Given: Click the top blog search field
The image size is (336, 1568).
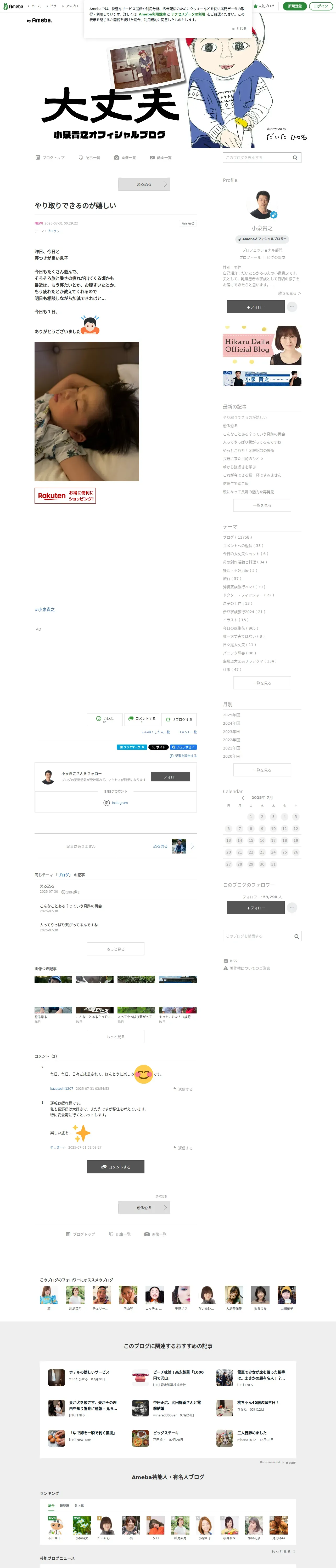Looking at the screenshot, I should pos(257,158).
